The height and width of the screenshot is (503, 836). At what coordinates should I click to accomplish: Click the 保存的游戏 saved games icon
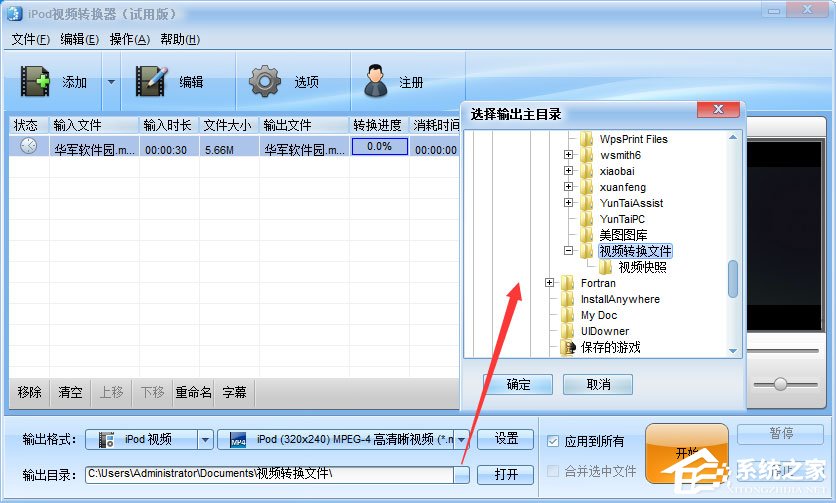pyautogui.click(x=568, y=348)
